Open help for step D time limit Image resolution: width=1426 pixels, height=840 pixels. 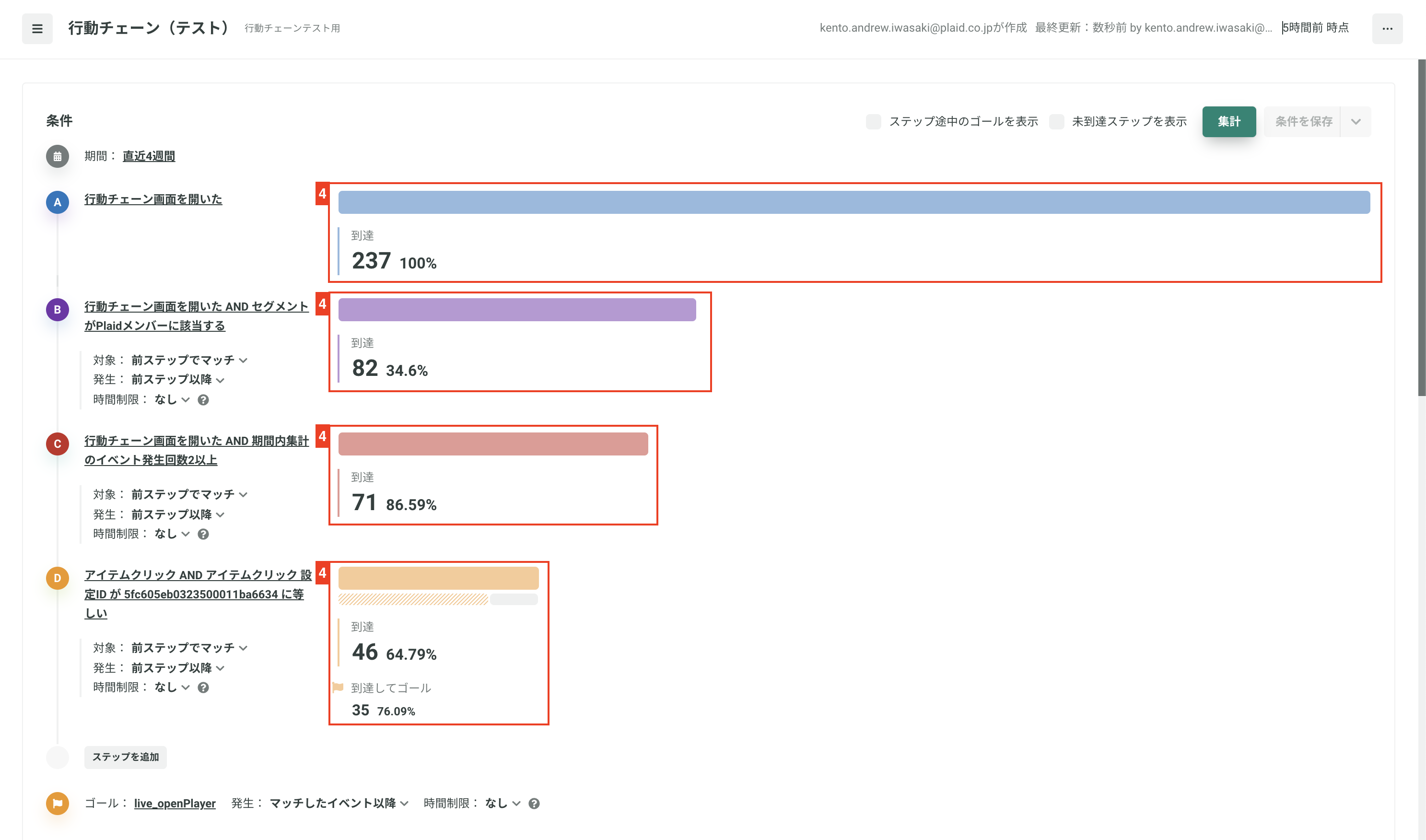(203, 687)
